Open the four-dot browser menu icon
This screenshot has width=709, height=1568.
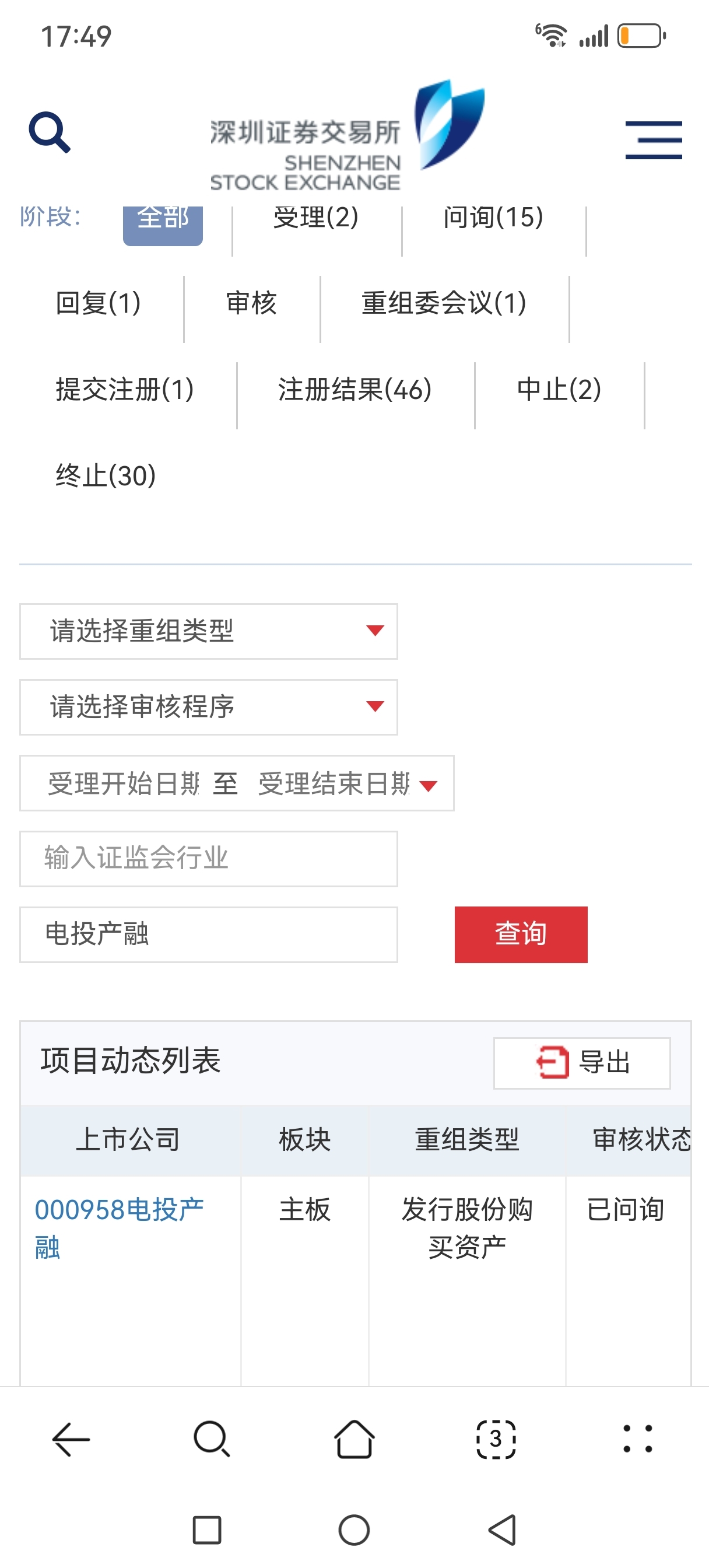click(638, 1439)
